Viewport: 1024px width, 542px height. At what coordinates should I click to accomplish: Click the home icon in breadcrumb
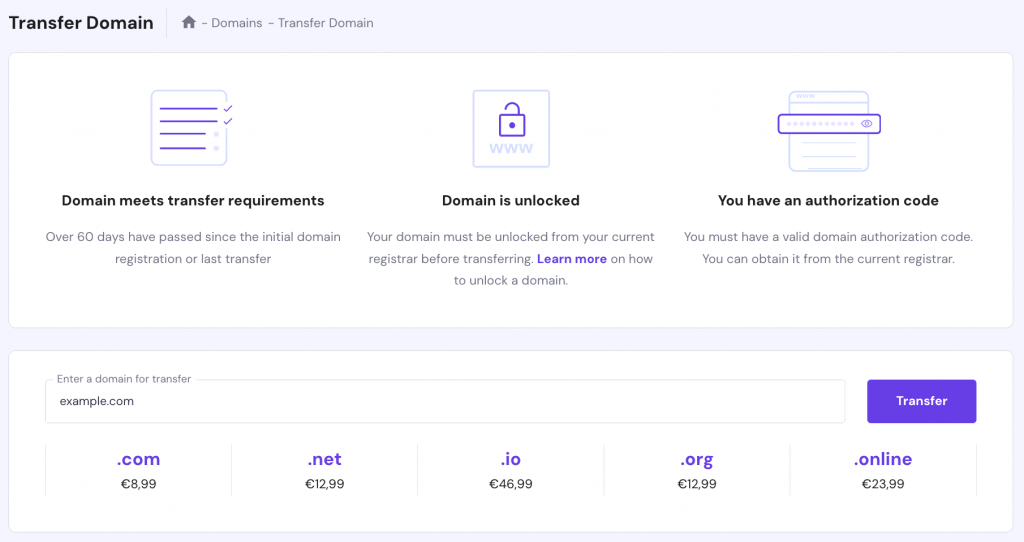[x=189, y=22]
